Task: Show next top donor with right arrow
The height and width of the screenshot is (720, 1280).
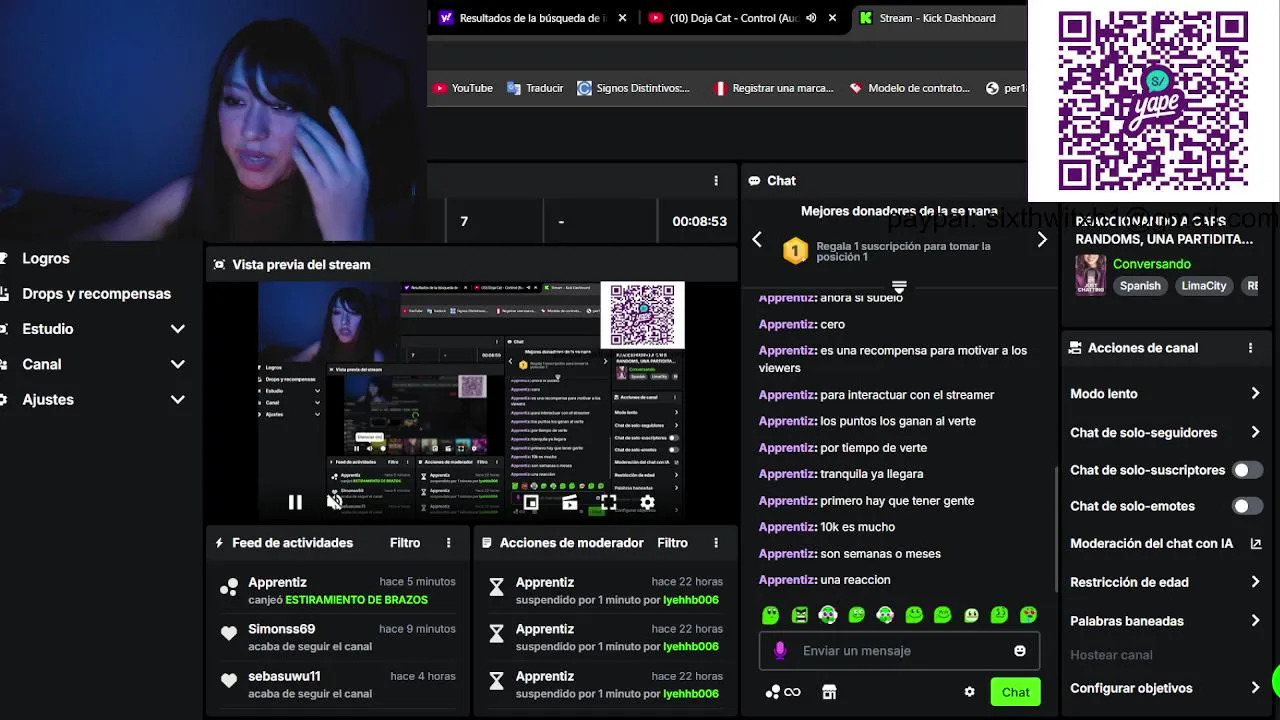Action: pyautogui.click(x=1042, y=240)
